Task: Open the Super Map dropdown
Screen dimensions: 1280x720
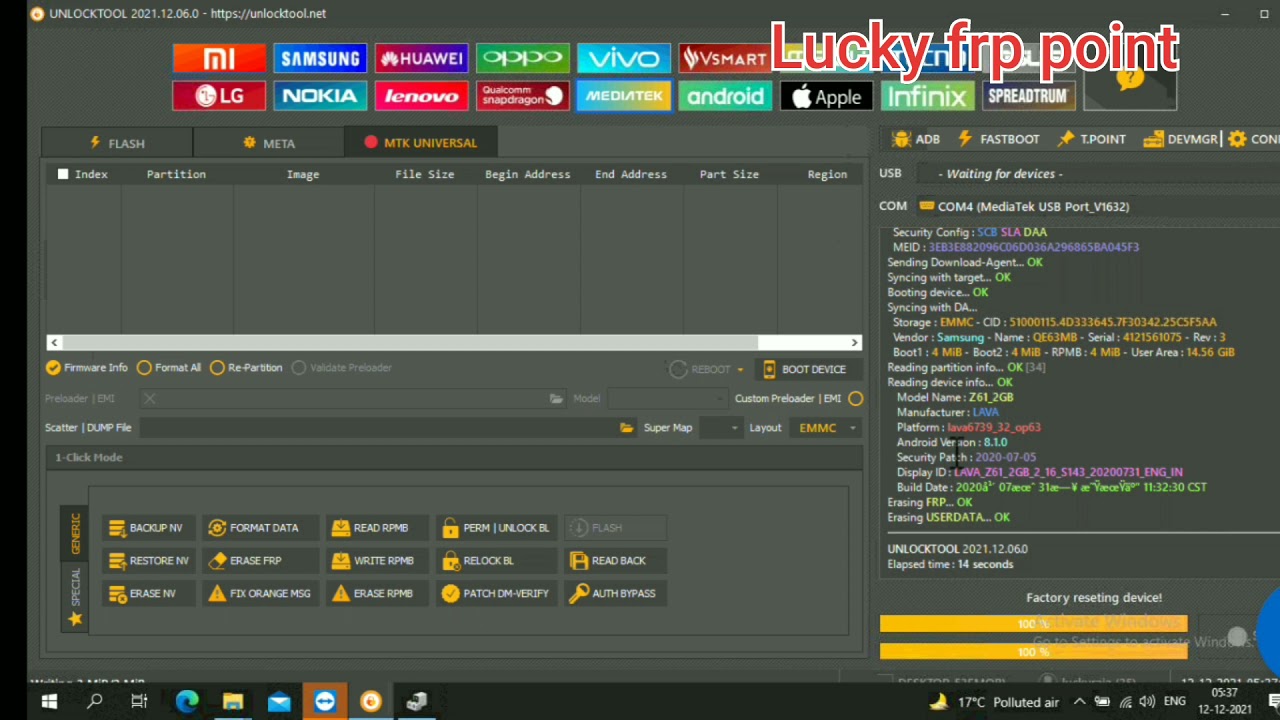Action: point(720,428)
